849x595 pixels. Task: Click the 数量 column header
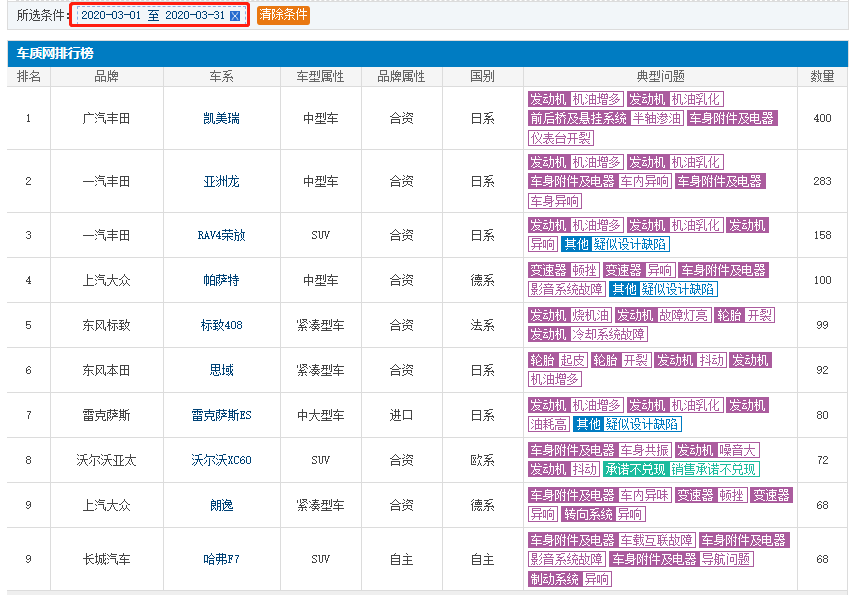point(822,76)
